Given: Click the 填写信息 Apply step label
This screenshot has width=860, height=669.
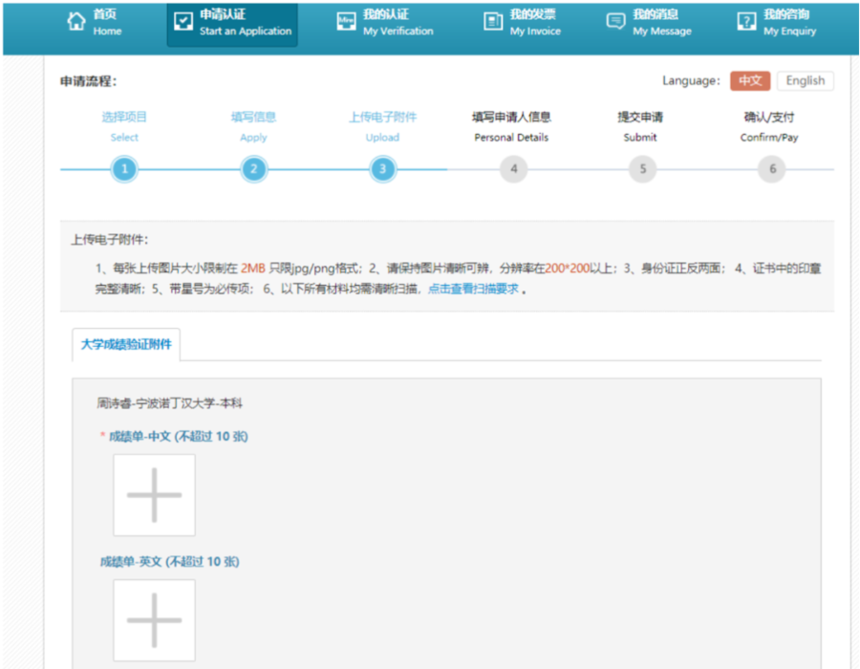Looking at the screenshot, I should 253,117.
